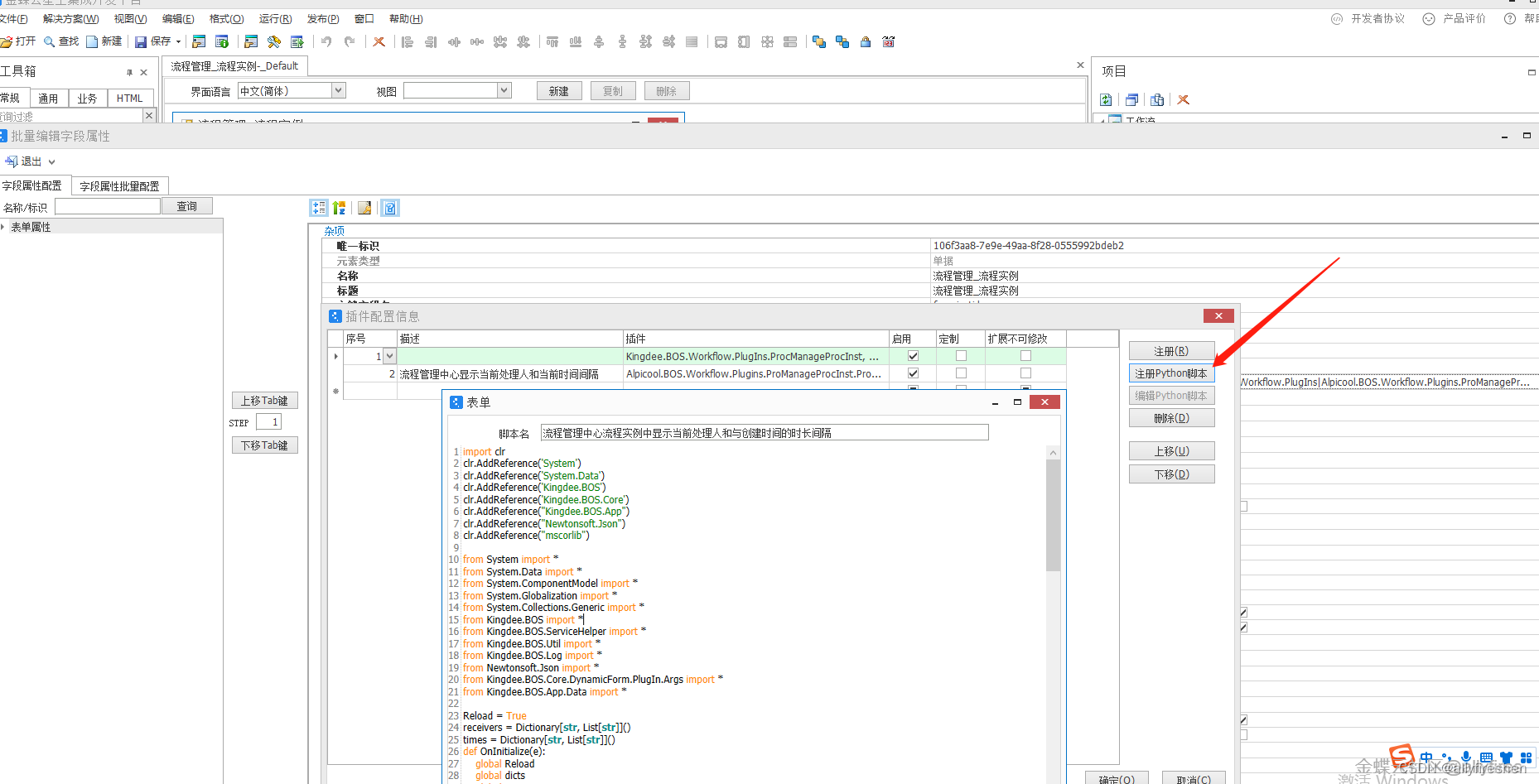Click the red X delete toolbar icon
This screenshot has width=1539, height=784.
coord(379,41)
